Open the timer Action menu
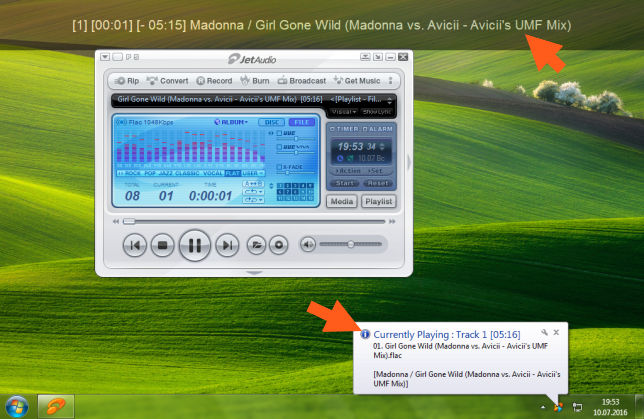This screenshot has height=419, width=644. pyautogui.click(x=347, y=171)
